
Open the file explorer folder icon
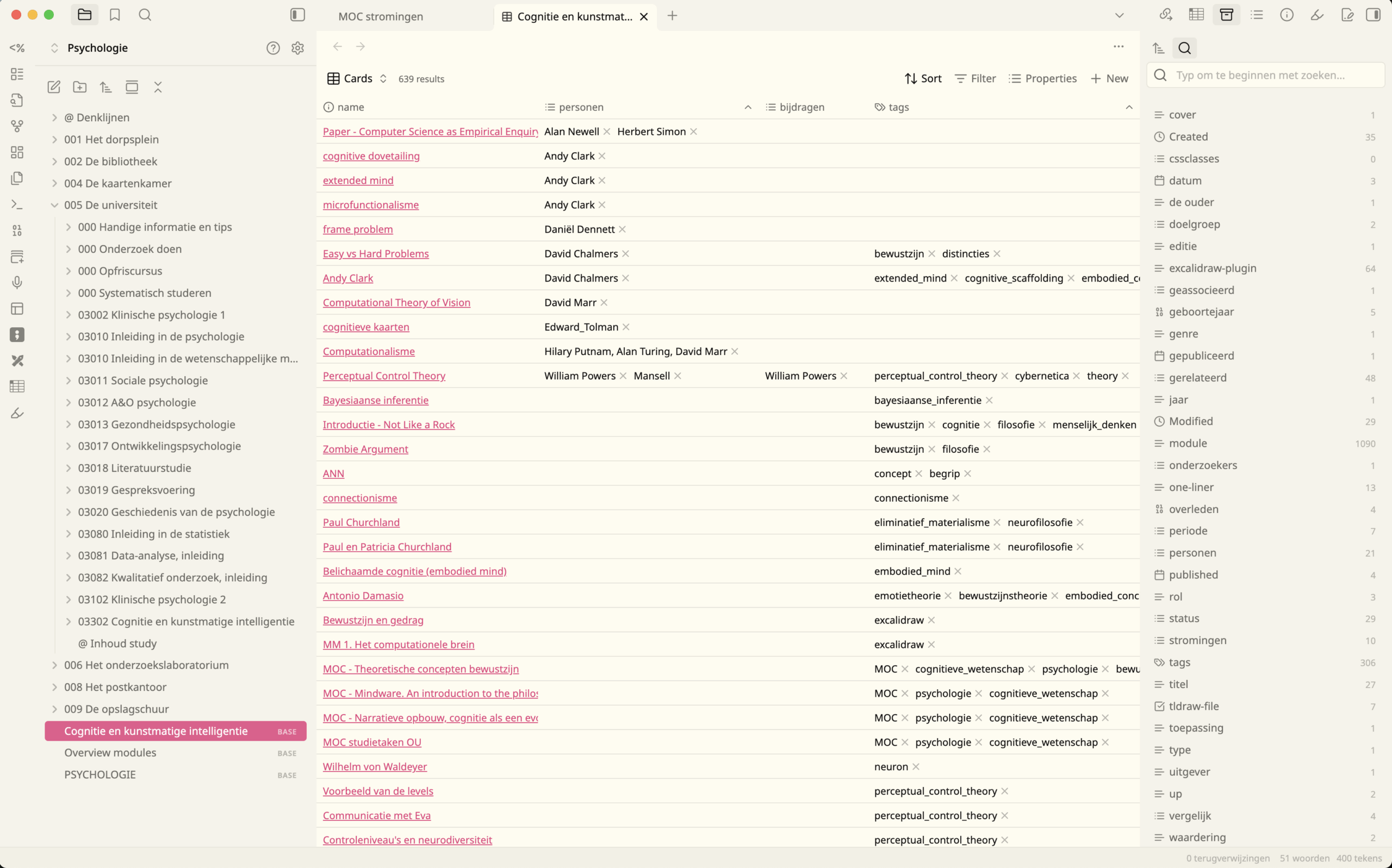[84, 15]
